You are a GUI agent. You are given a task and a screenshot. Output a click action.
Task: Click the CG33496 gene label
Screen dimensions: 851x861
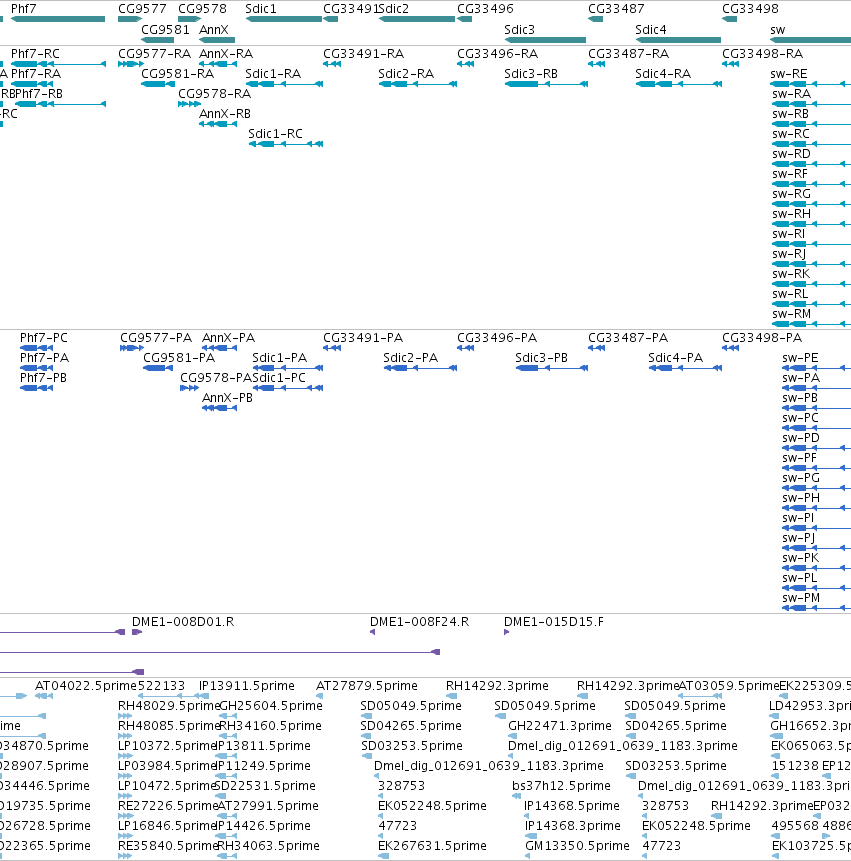tap(485, 9)
